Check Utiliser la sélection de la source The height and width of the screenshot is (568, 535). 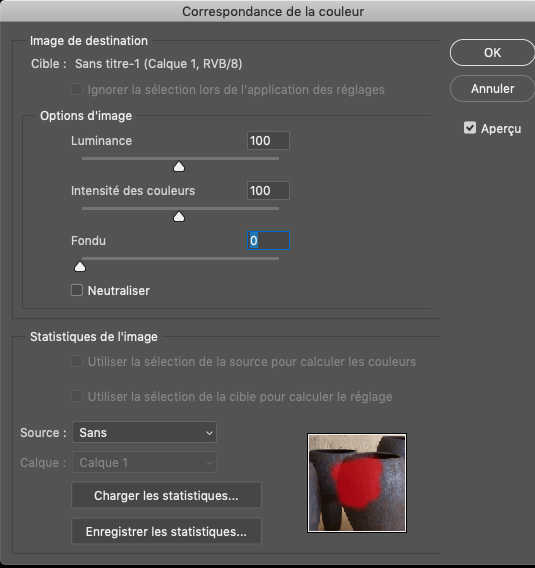click(x=77, y=361)
